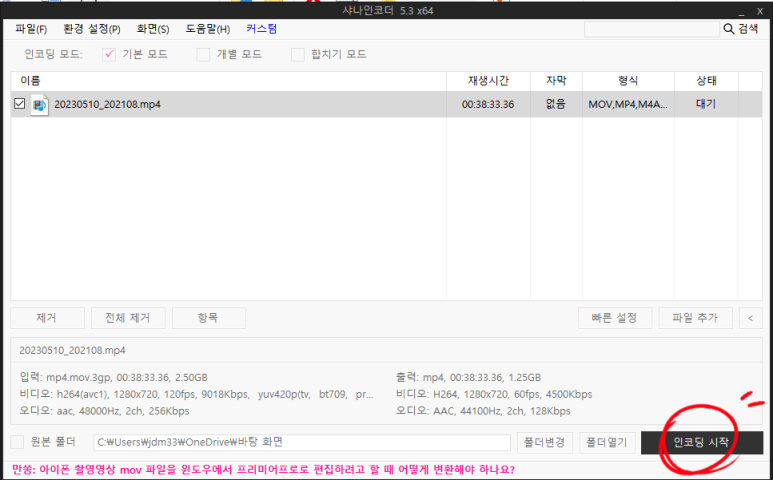Select the 20230510_202108.mp4 file name in list
The height and width of the screenshot is (480, 773).
[x=107, y=104]
